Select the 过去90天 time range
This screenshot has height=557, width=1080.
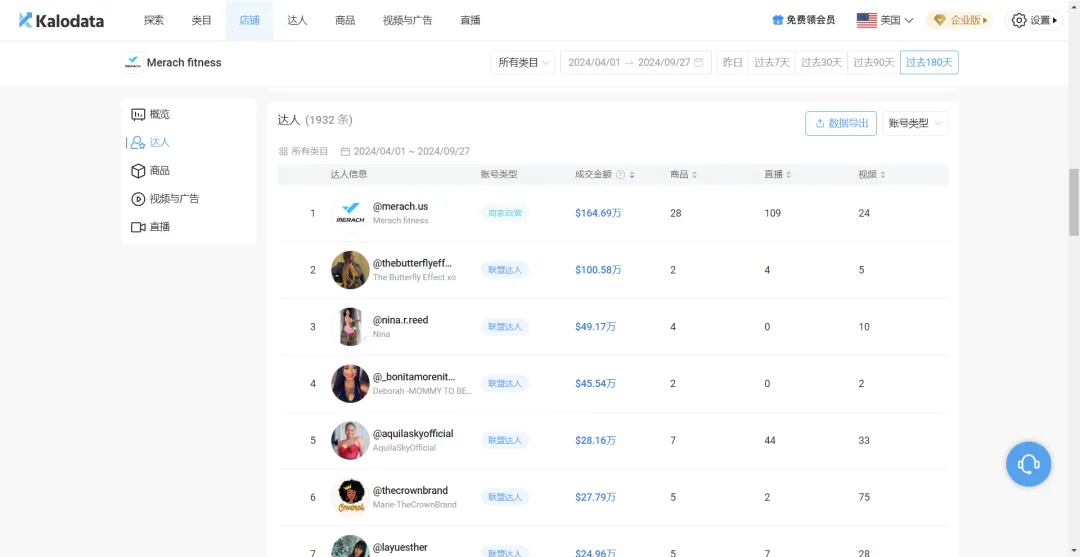[x=873, y=63]
